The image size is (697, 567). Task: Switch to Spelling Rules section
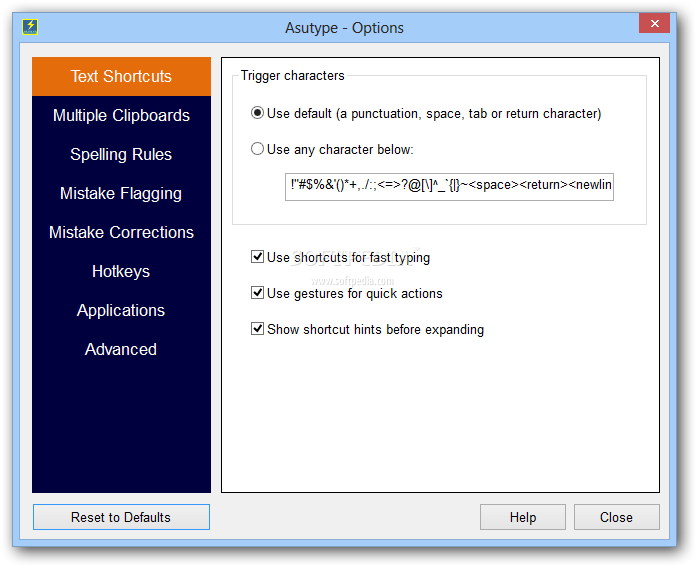[121, 155]
